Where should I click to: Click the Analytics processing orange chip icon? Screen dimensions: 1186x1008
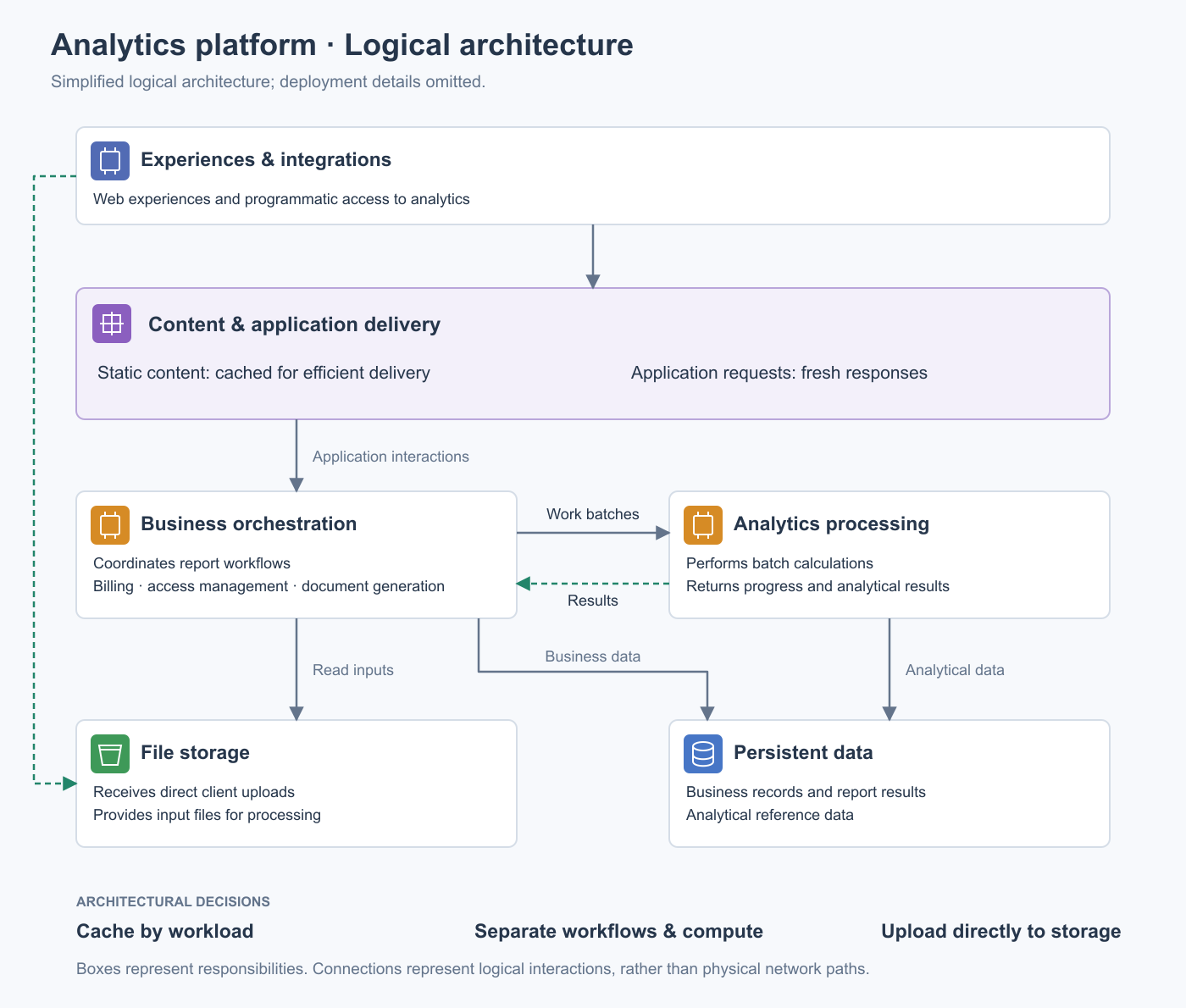(703, 524)
